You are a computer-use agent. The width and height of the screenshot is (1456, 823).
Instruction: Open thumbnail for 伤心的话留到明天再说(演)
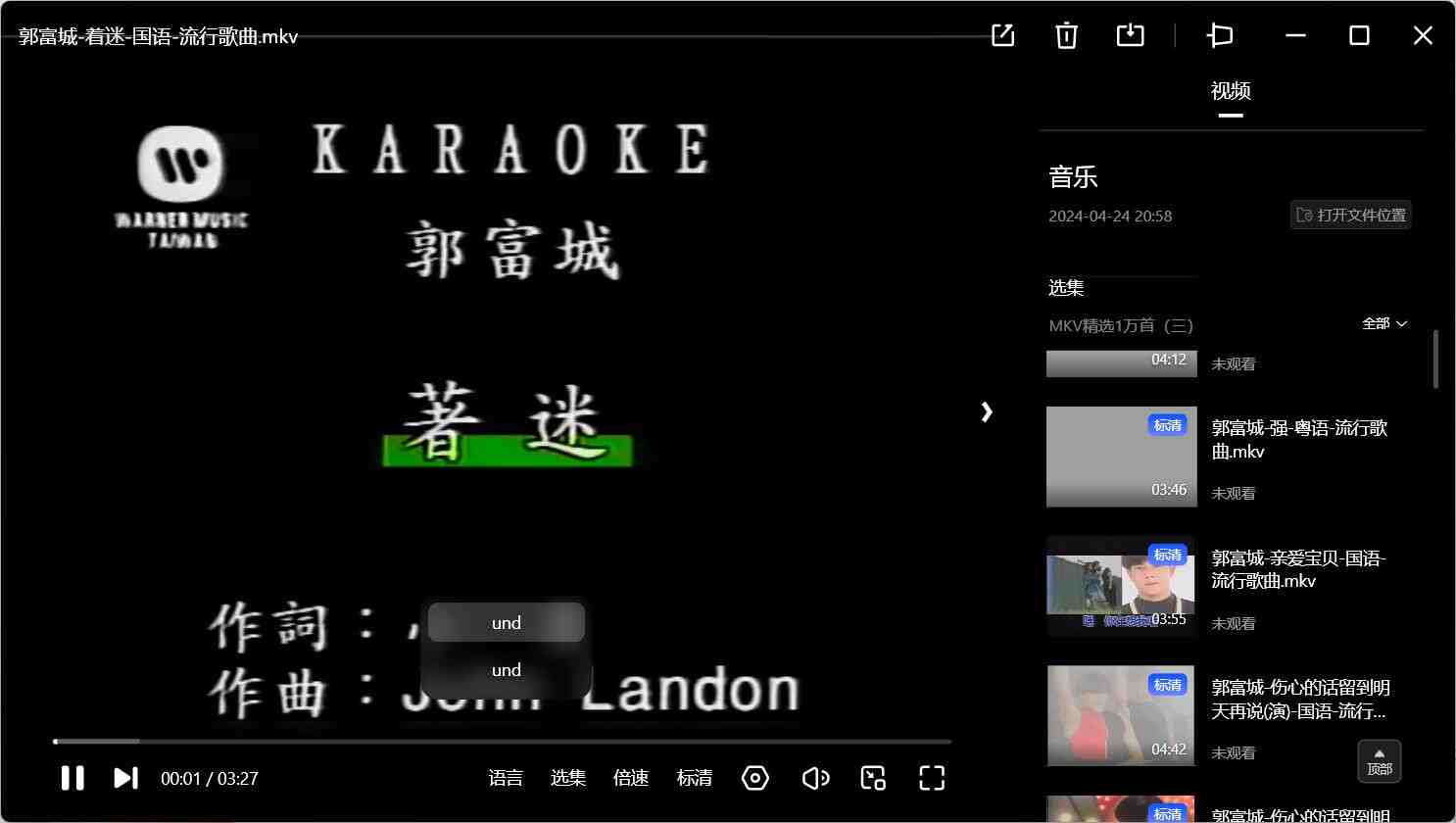click(x=1122, y=715)
